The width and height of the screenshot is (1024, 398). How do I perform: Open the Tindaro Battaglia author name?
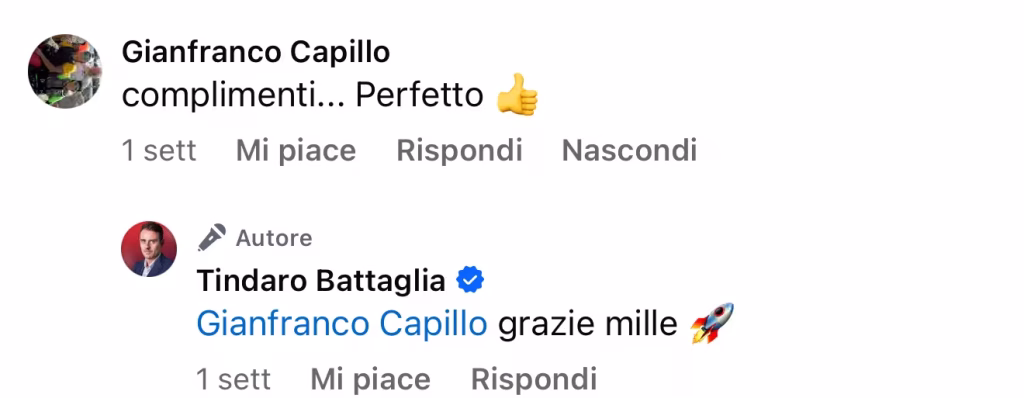[x=321, y=282]
